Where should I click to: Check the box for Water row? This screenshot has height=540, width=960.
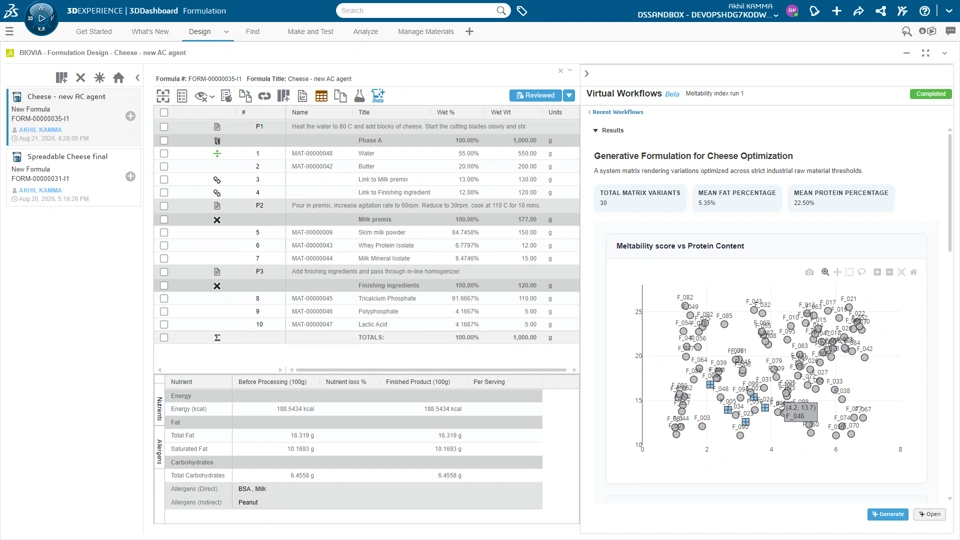pos(164,154)
